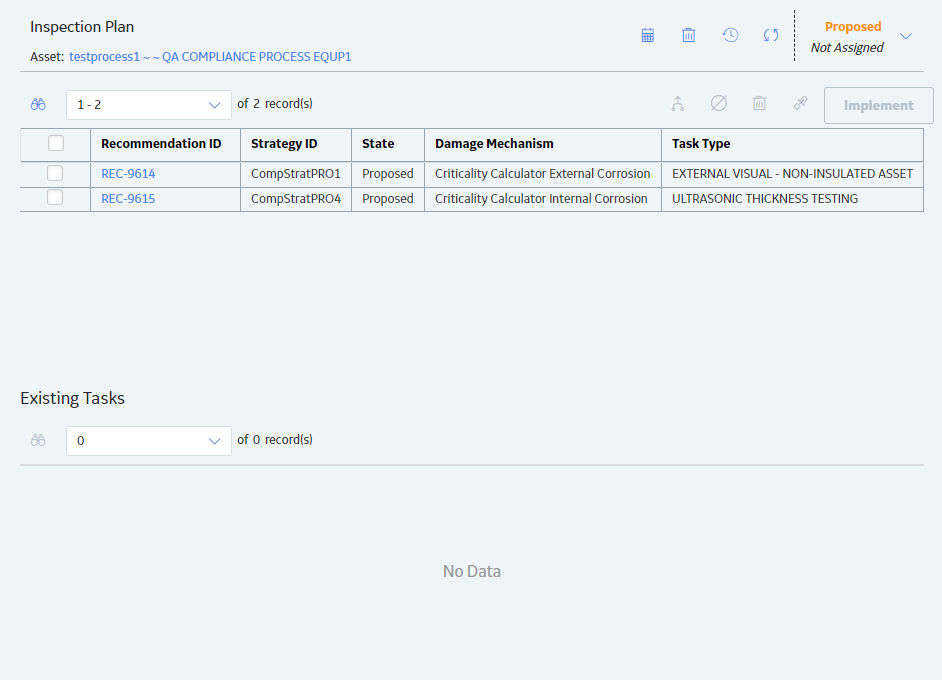
Task: Click the CompStratPRO4 cell
Action: (296, 199)
